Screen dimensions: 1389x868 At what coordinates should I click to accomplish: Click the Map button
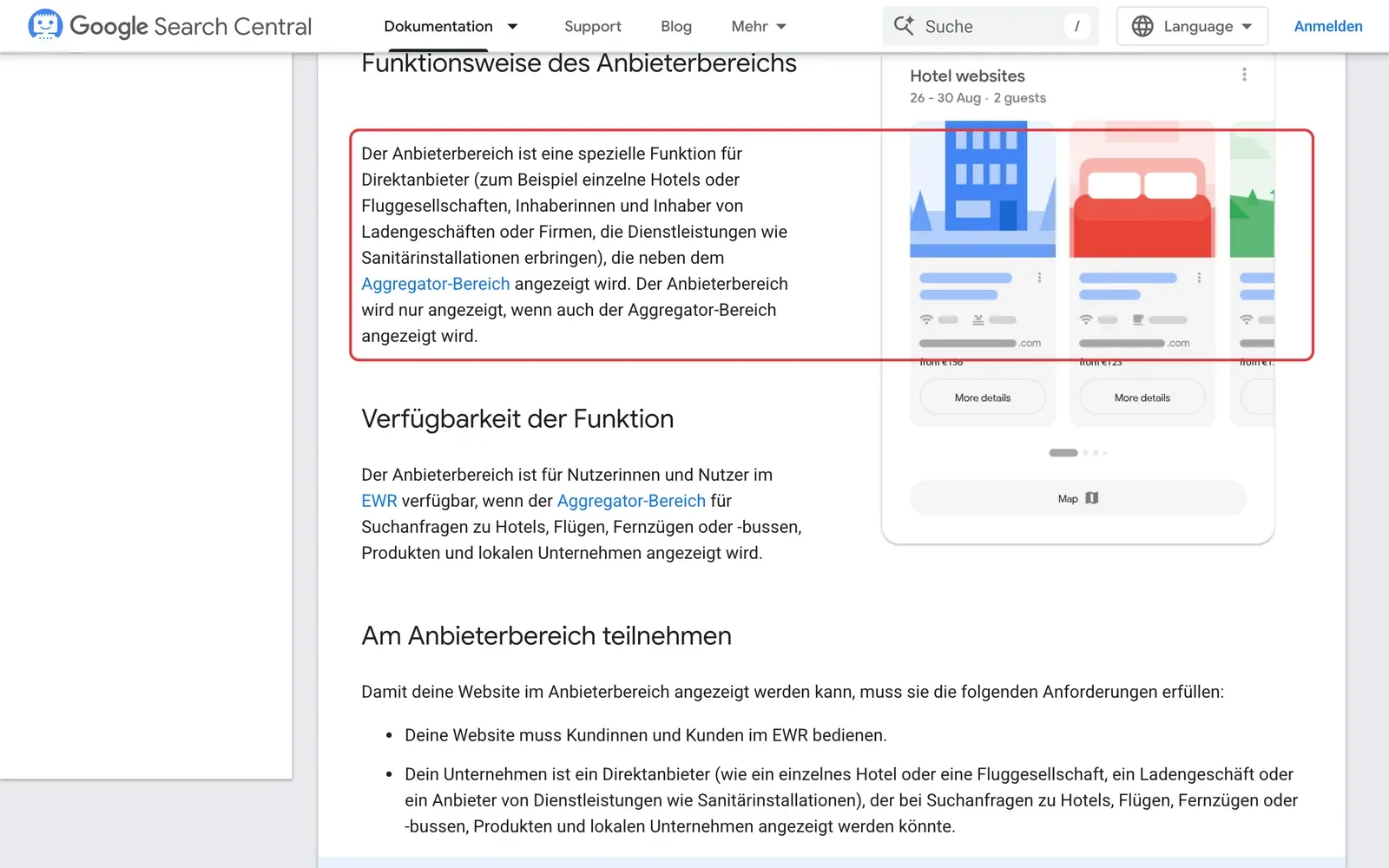1078,498
